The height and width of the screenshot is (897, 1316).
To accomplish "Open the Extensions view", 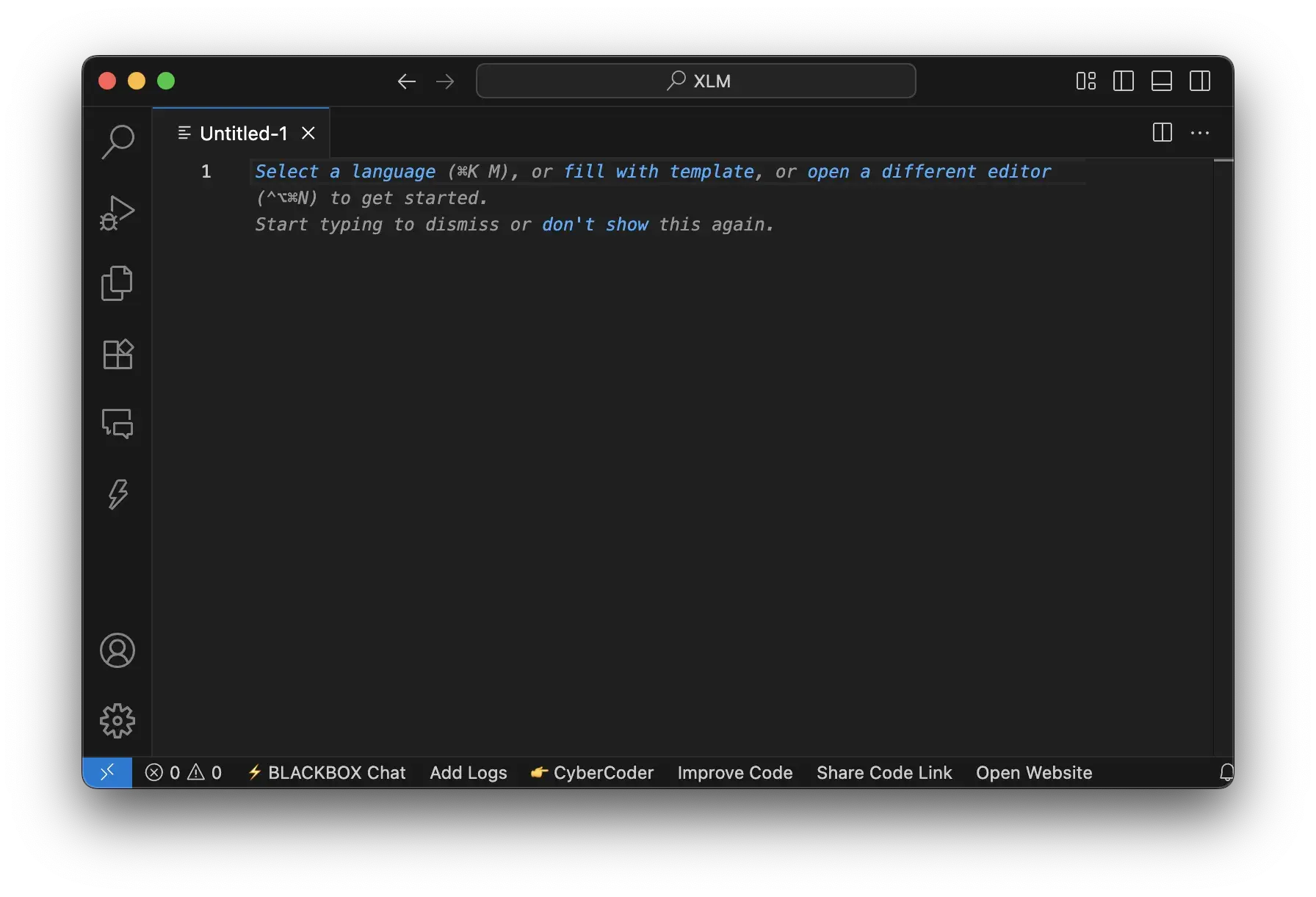I will point(117,355).
